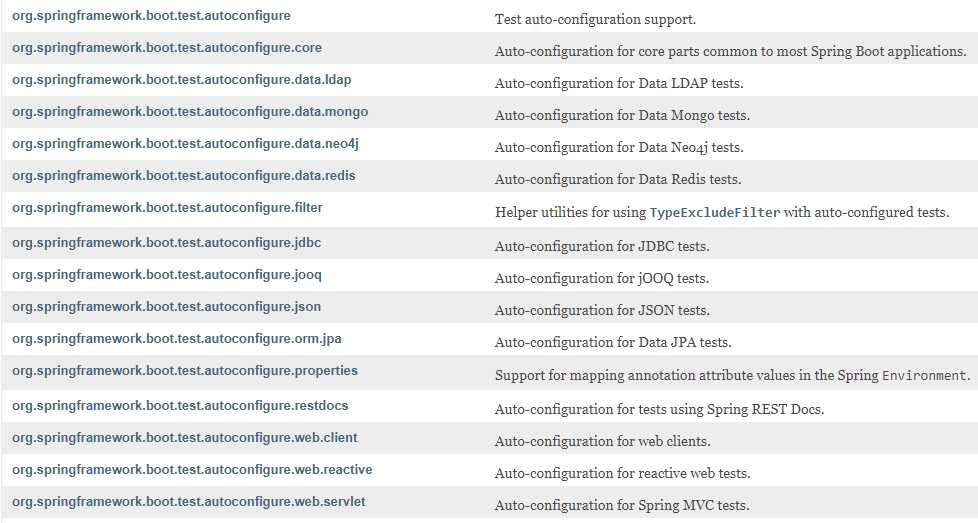Click the 'Auto-configuration for Spring MVC tests' description
This screenshot has width=978, height=523.
click(x=622, y=506)
